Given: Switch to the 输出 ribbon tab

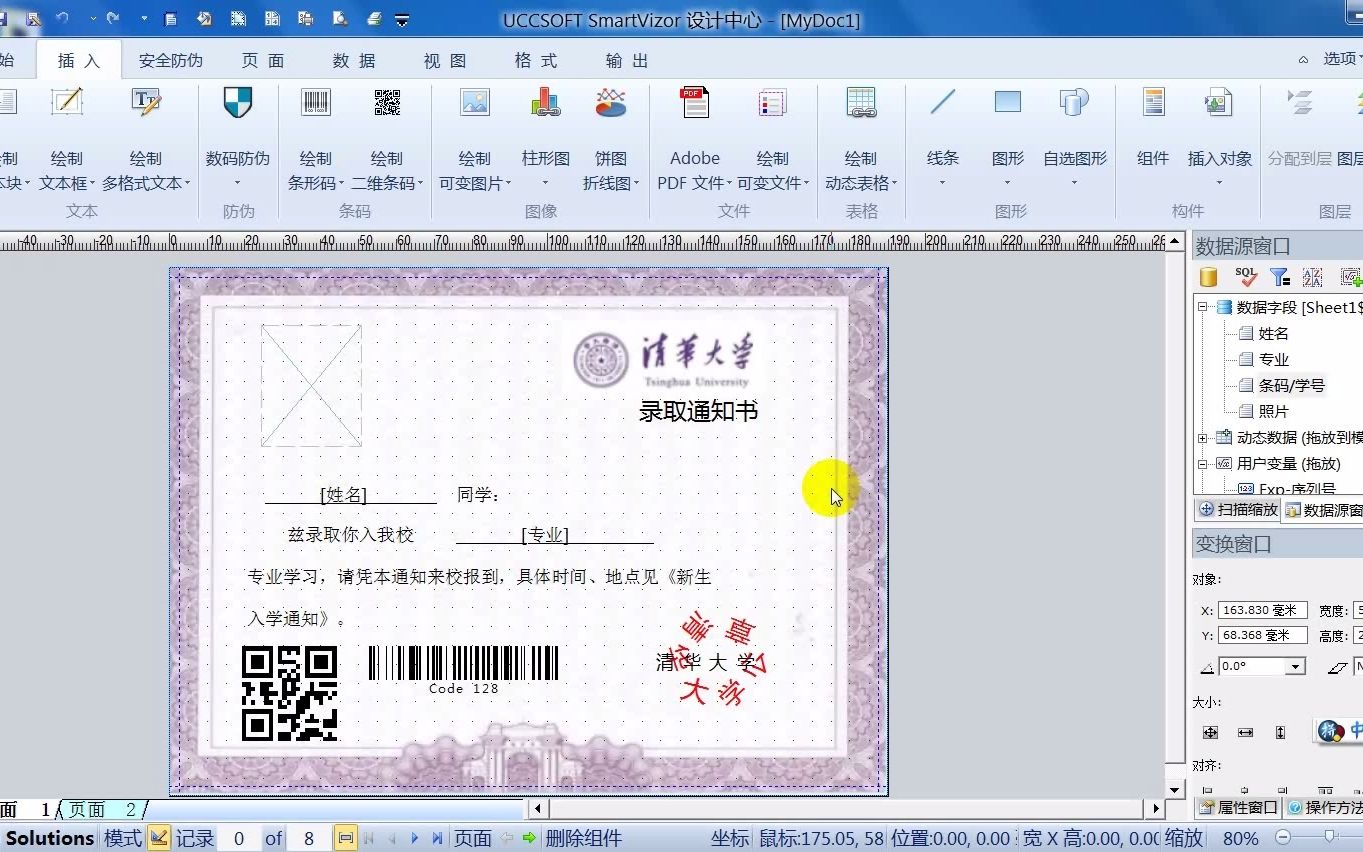Looking at the screenshot, I should coord(627,61).
